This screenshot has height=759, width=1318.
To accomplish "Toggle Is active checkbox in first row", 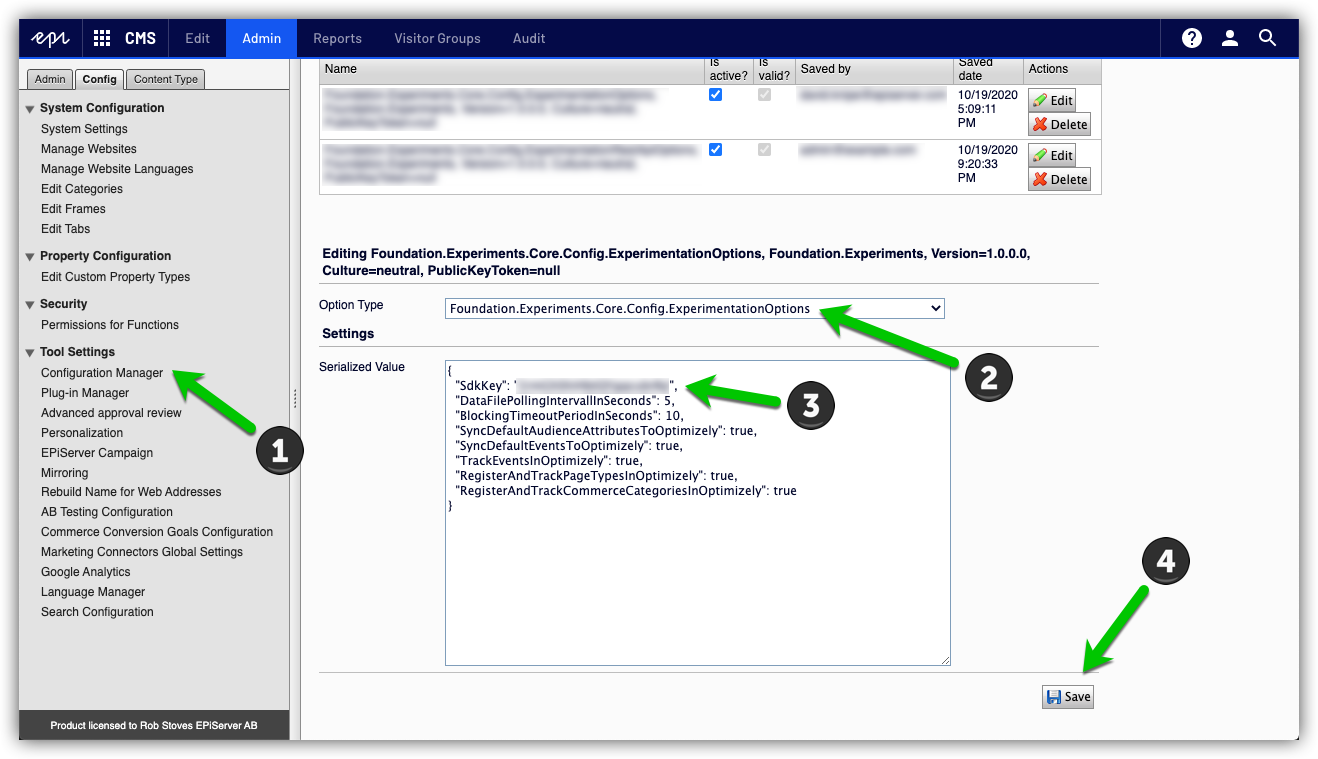I will point(715,95).
